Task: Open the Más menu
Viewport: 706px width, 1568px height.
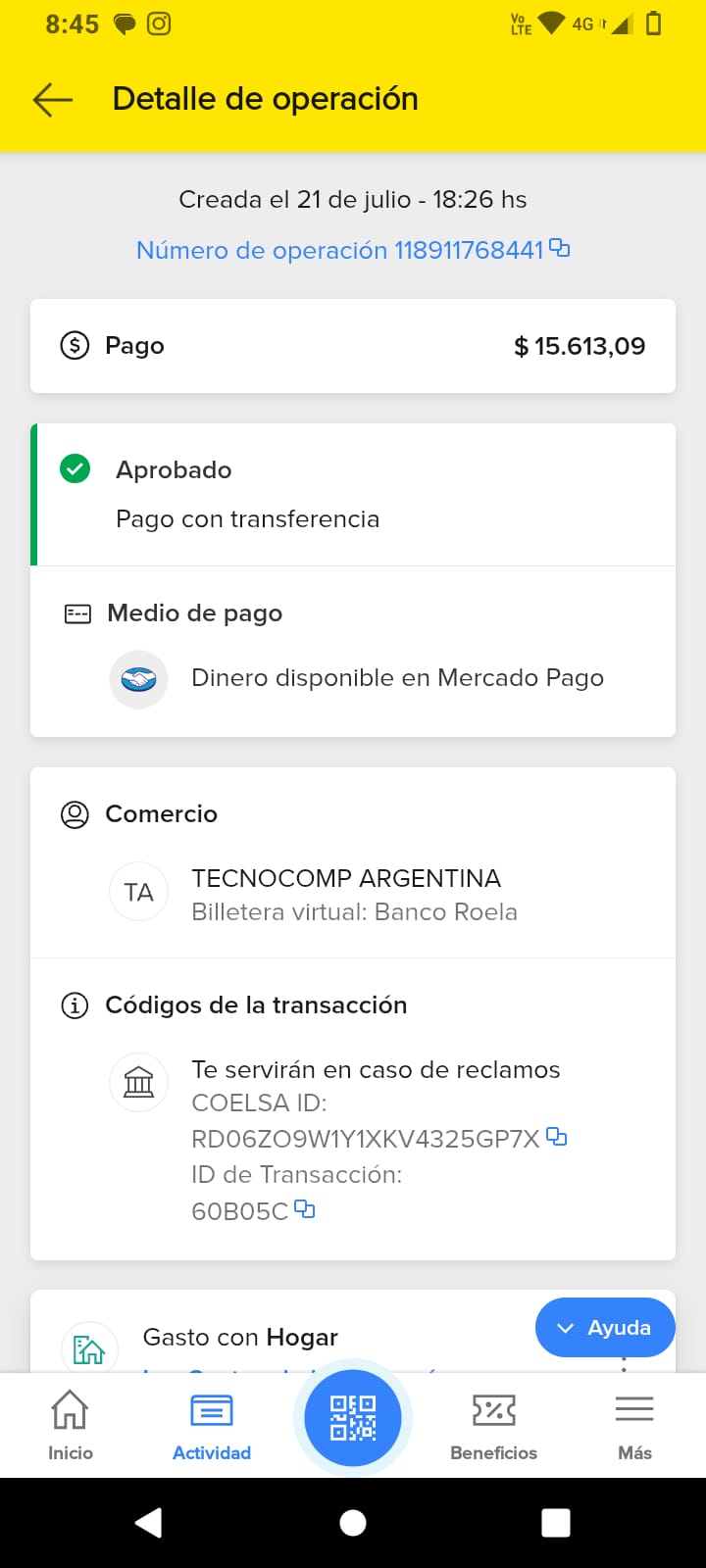Action: 634,1425
